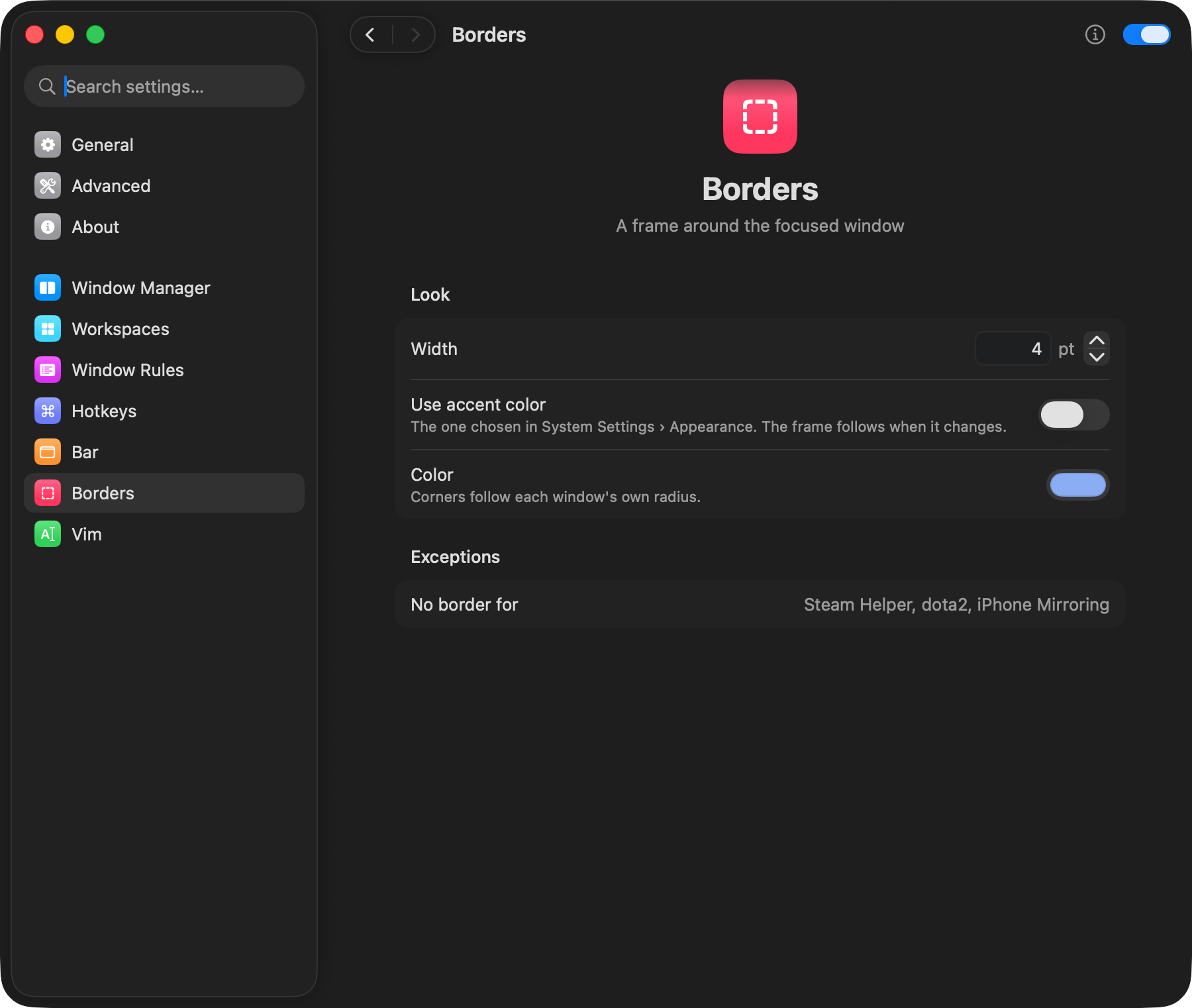
Task: Select the Window Manager label in sidebar
Action: point(141,288)
